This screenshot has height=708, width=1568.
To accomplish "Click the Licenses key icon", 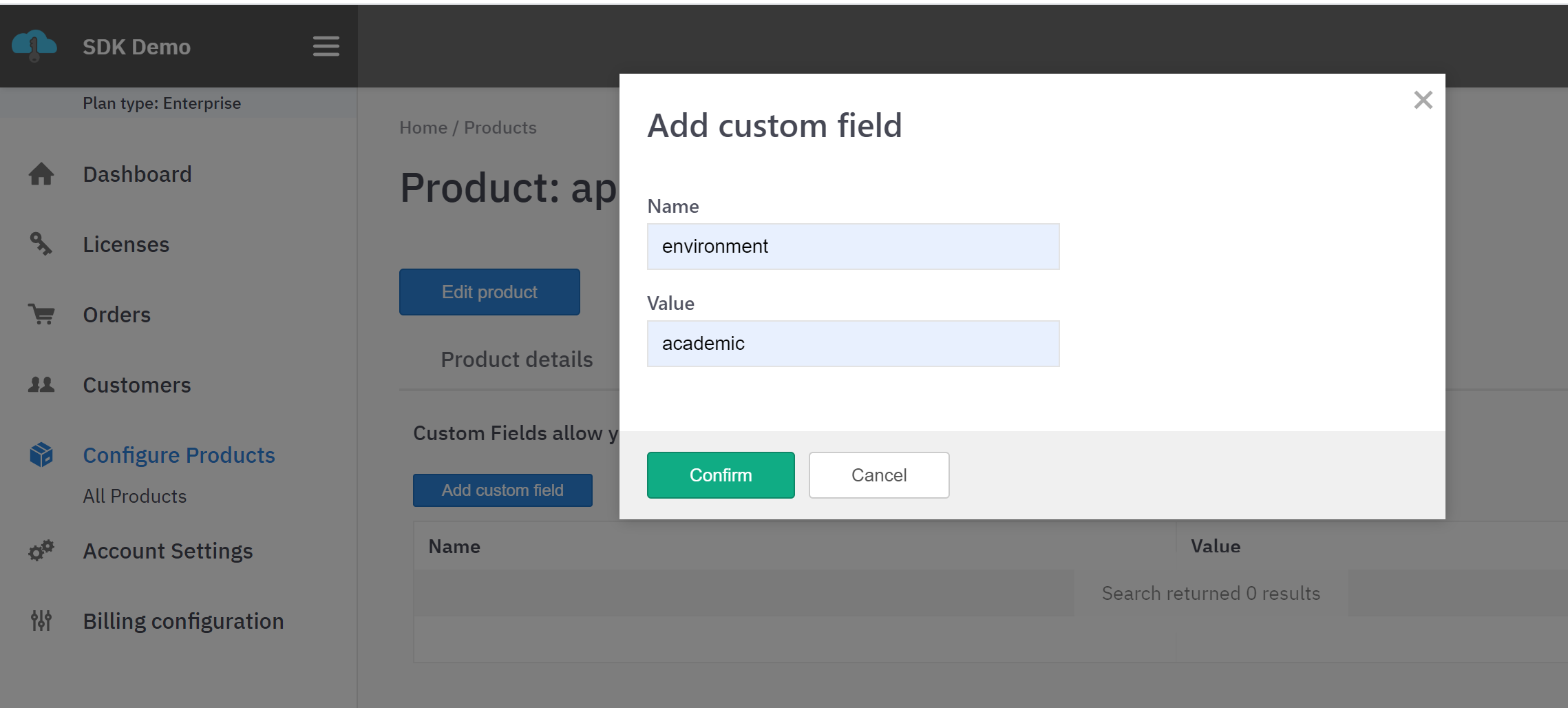I will pos(41,244).
